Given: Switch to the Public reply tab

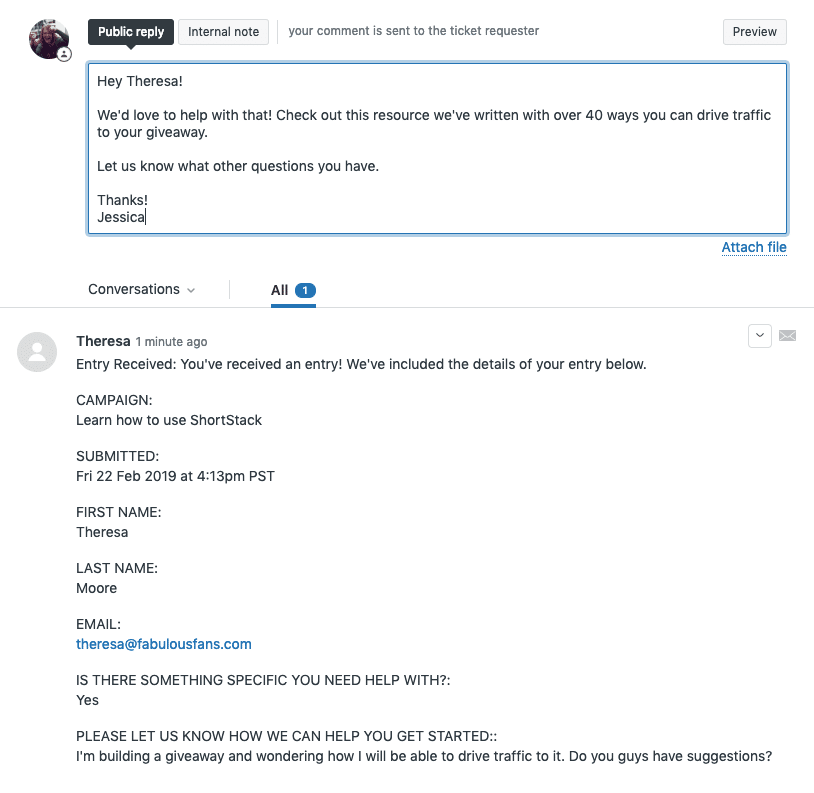Looking at the screenshot, I should point(131,32).
